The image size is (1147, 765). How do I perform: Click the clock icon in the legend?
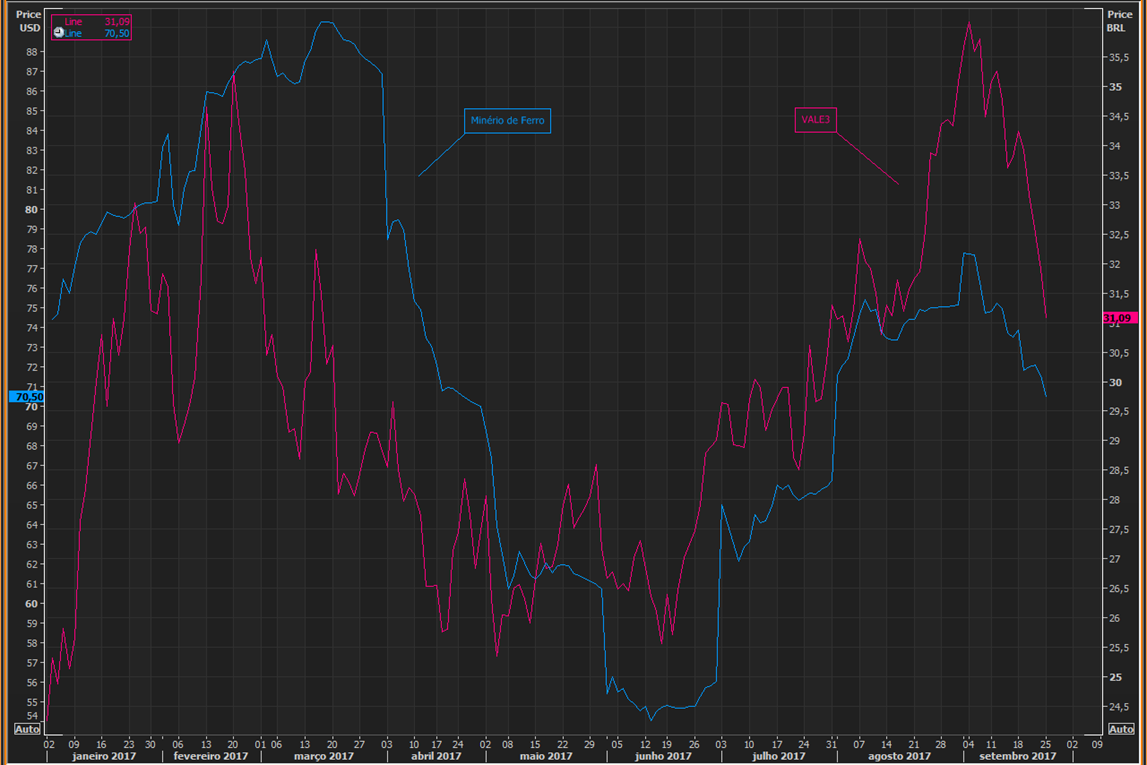coord(58,33)
